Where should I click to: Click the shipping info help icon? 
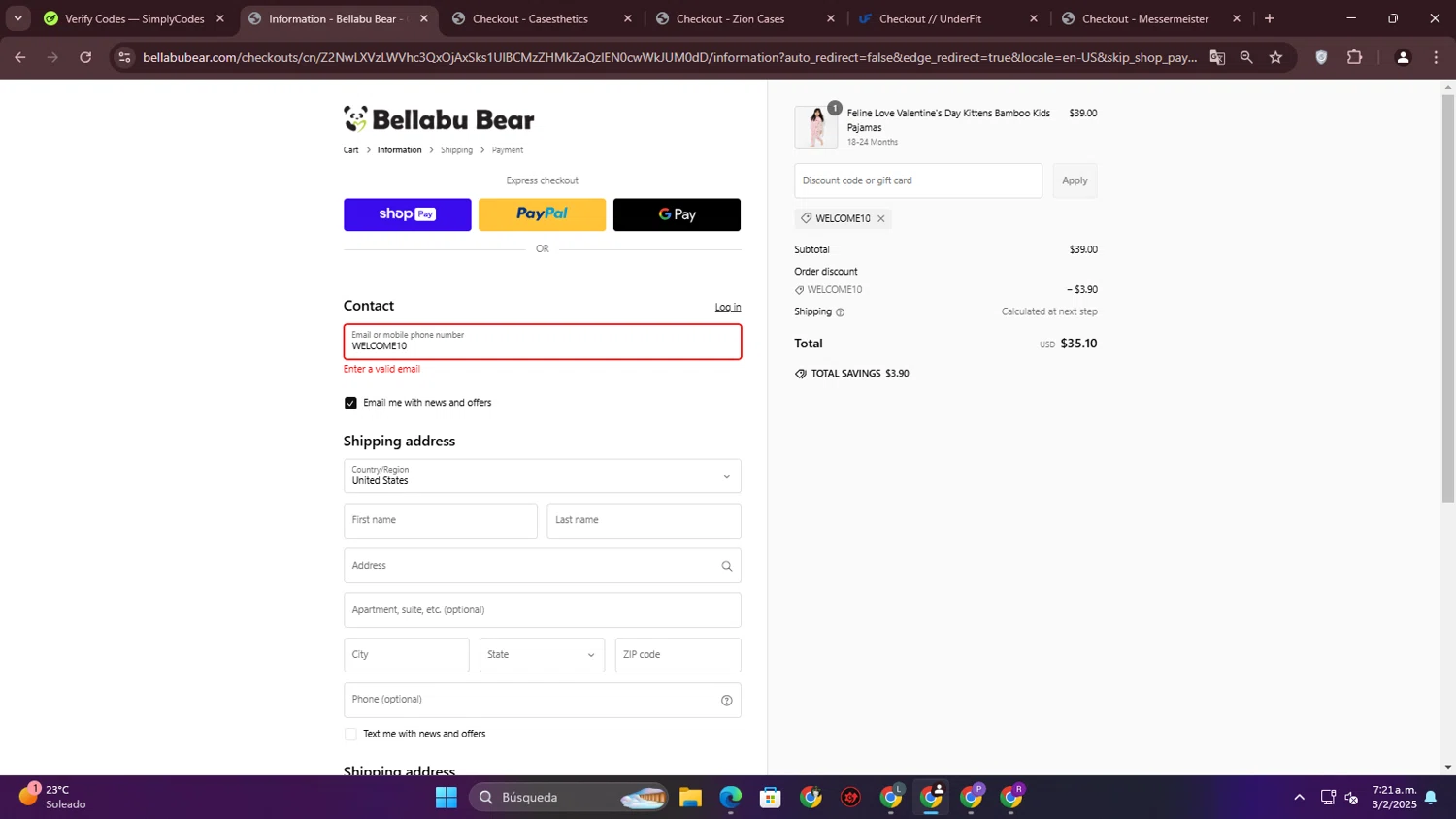coord(841,312)
